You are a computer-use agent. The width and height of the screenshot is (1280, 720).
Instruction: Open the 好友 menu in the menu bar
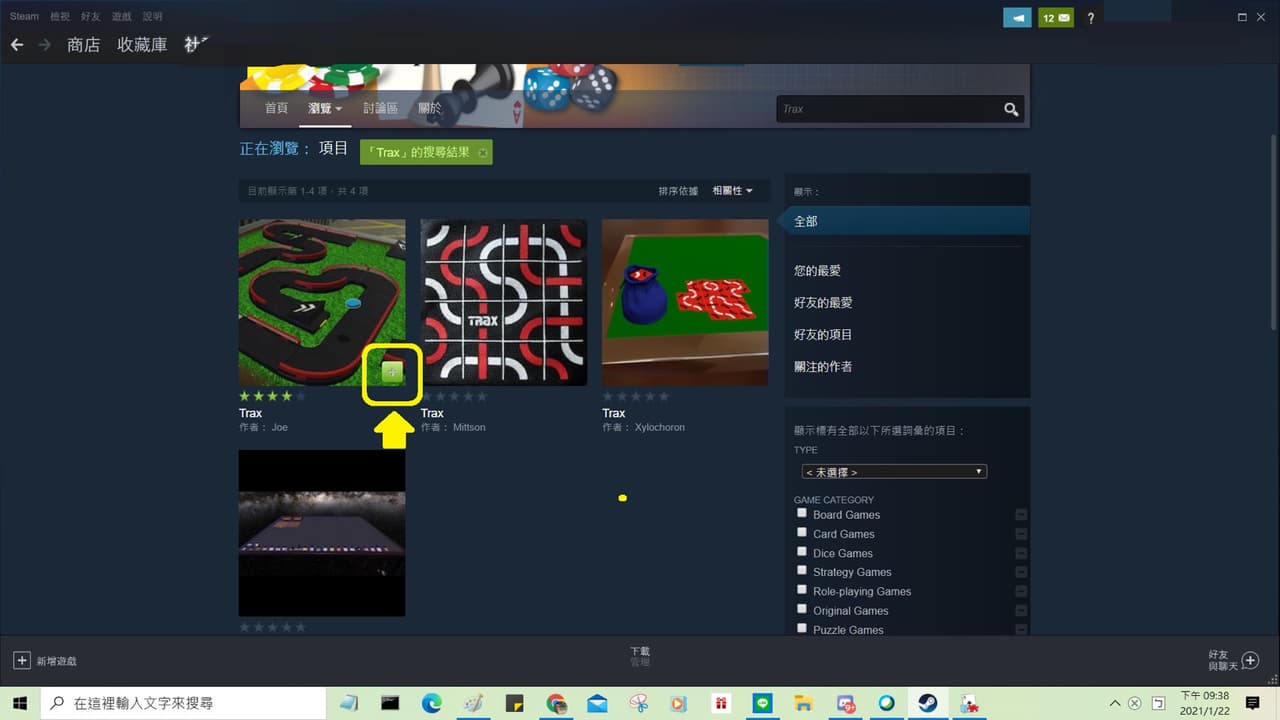92,17
